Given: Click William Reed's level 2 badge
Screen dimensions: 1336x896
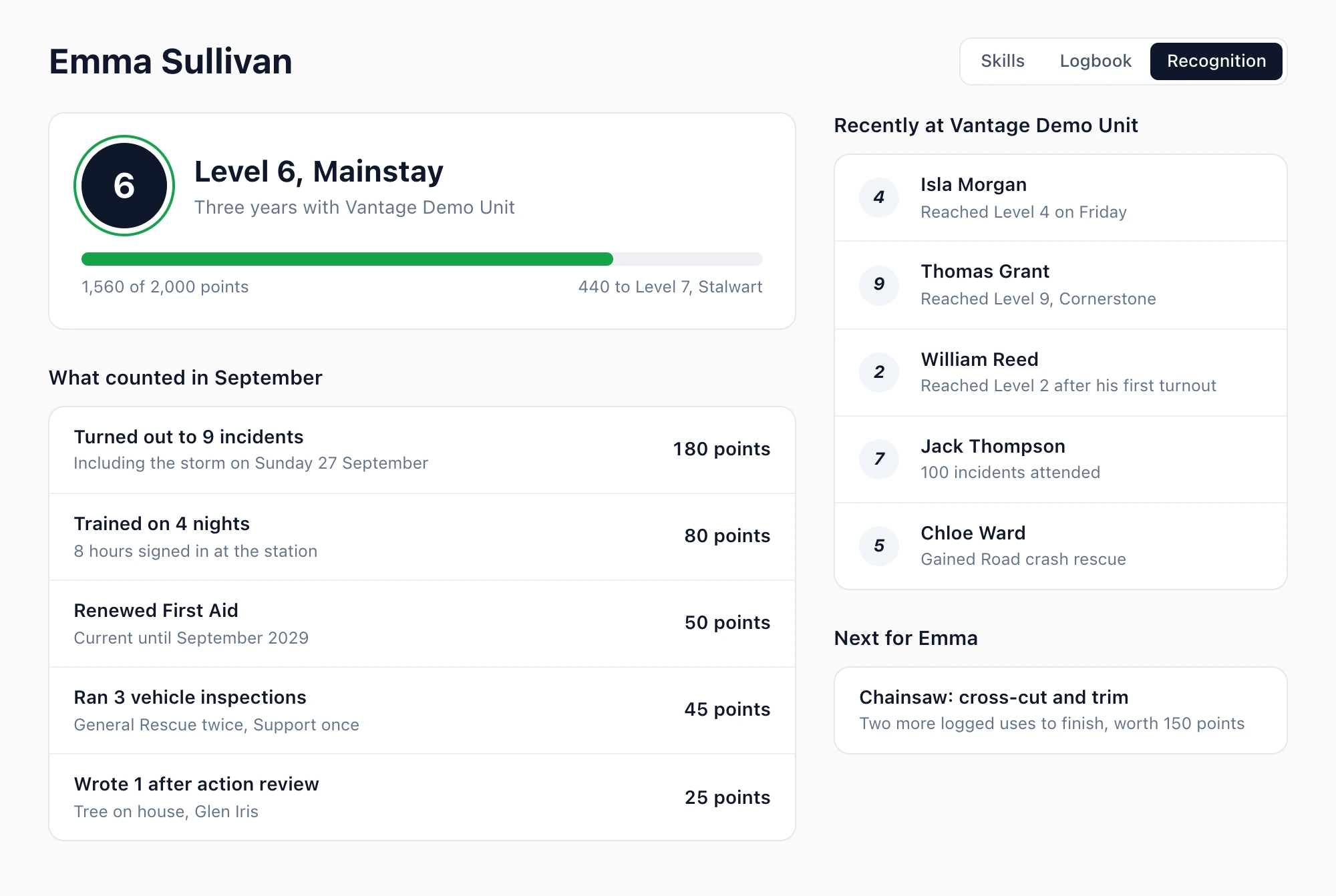Looking at the screenshot, I should click(x=879, y=372).
